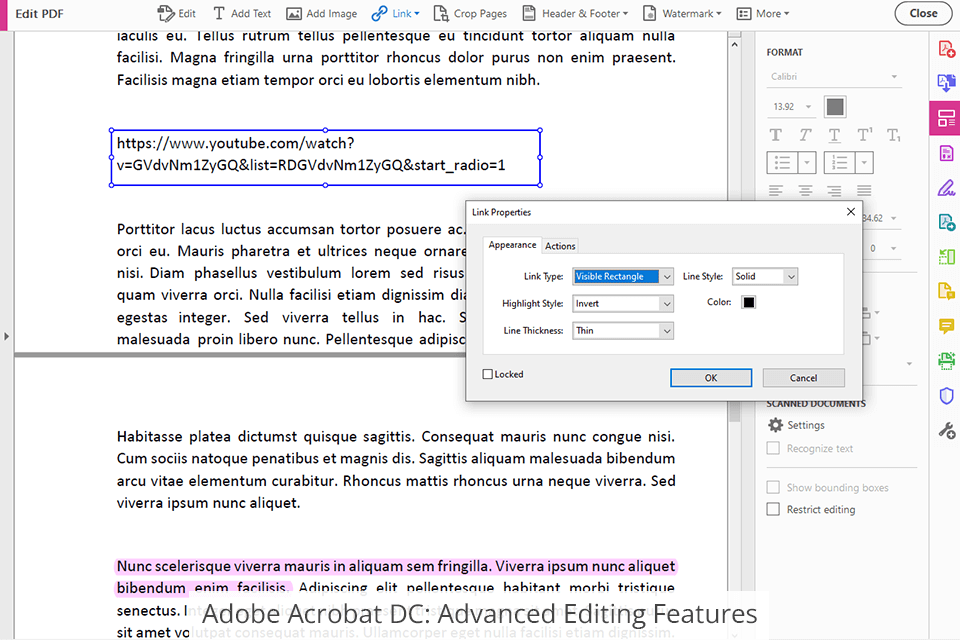
Task: Click the YouTube URL text box
Action: pos(326,157)
